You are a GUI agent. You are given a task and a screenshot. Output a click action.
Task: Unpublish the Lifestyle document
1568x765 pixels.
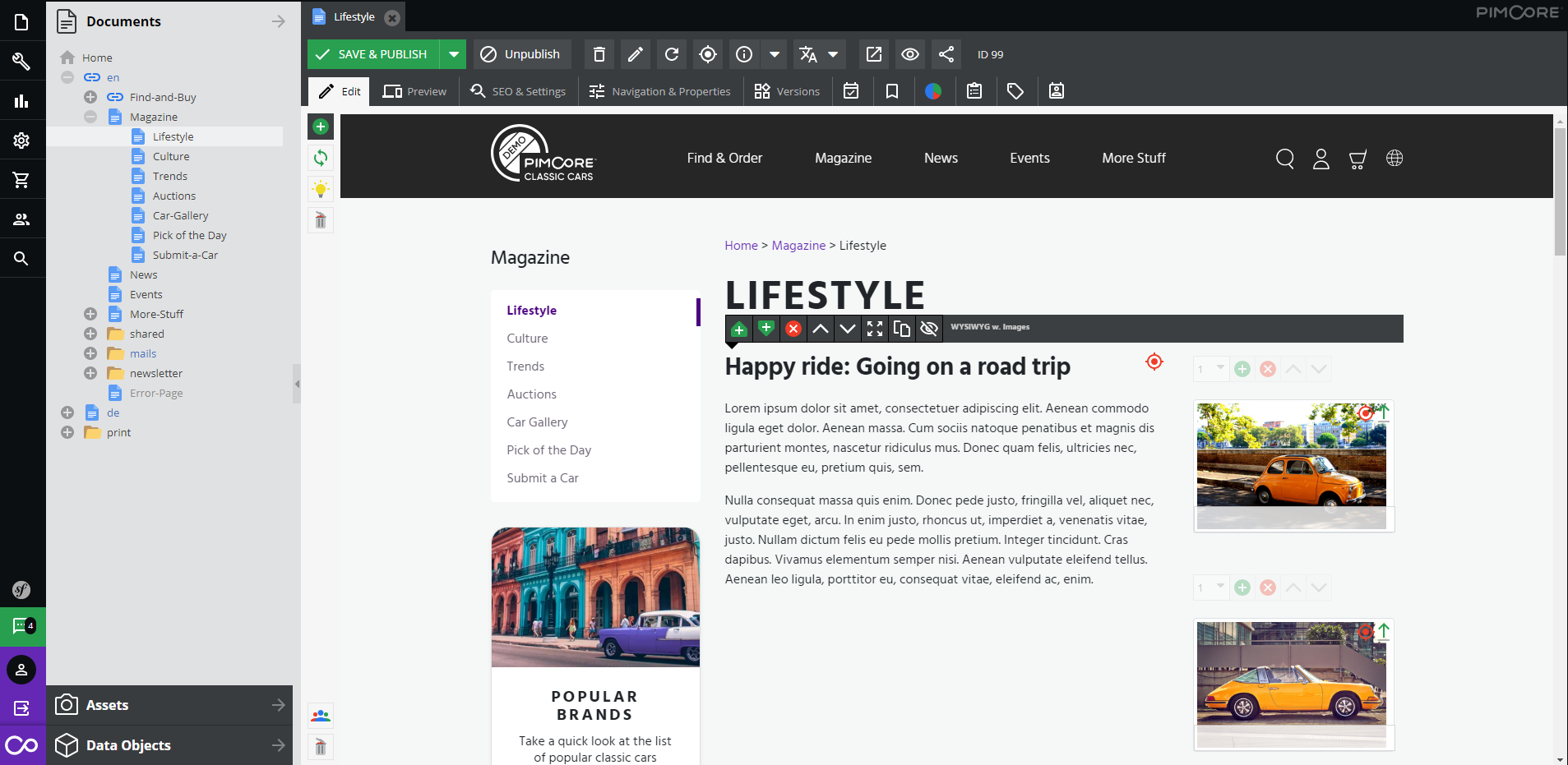520,54
